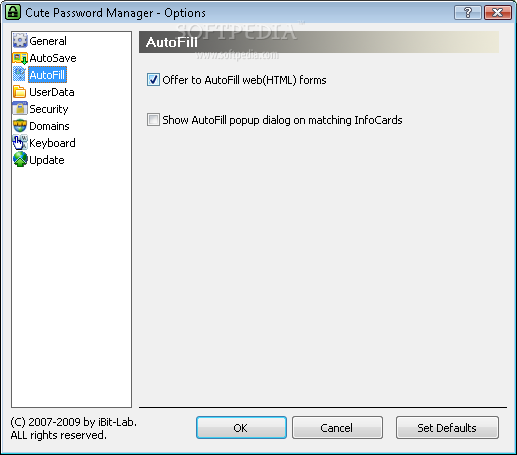
Task: Click the green lock icon in title bar
Action: point(13,12)
